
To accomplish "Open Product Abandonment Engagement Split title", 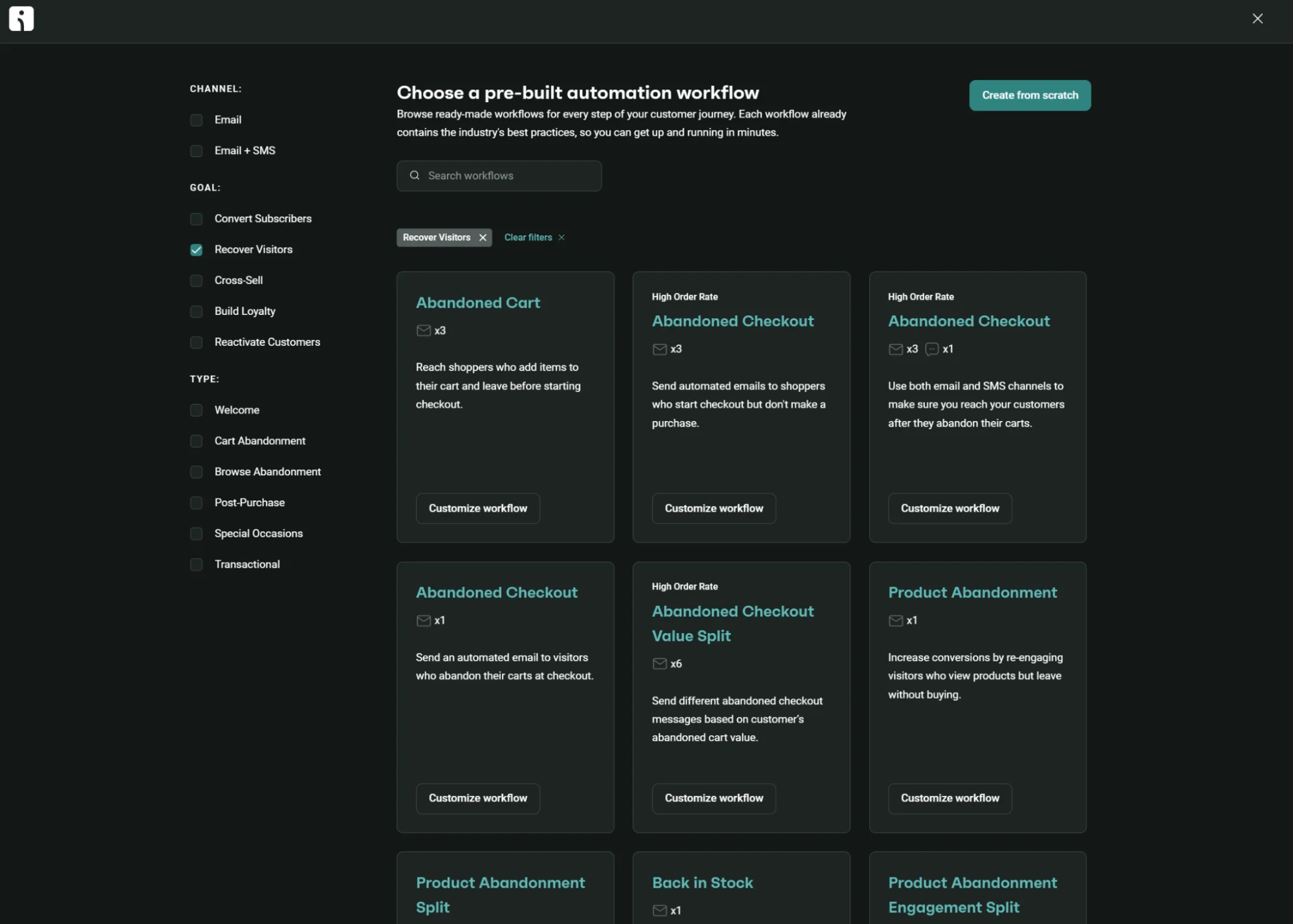I will 972,895.
